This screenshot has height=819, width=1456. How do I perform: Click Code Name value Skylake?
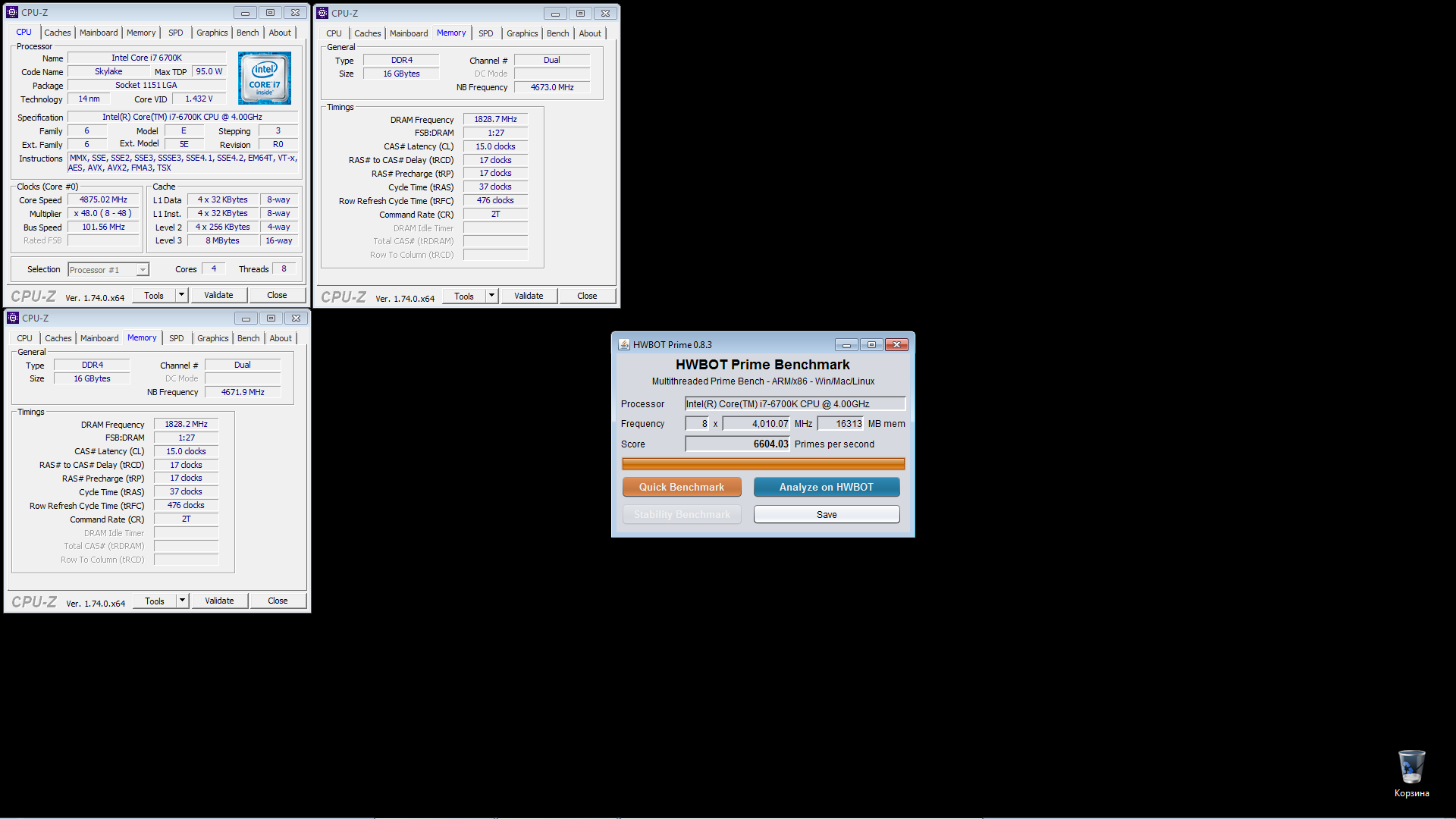(108, 72)
